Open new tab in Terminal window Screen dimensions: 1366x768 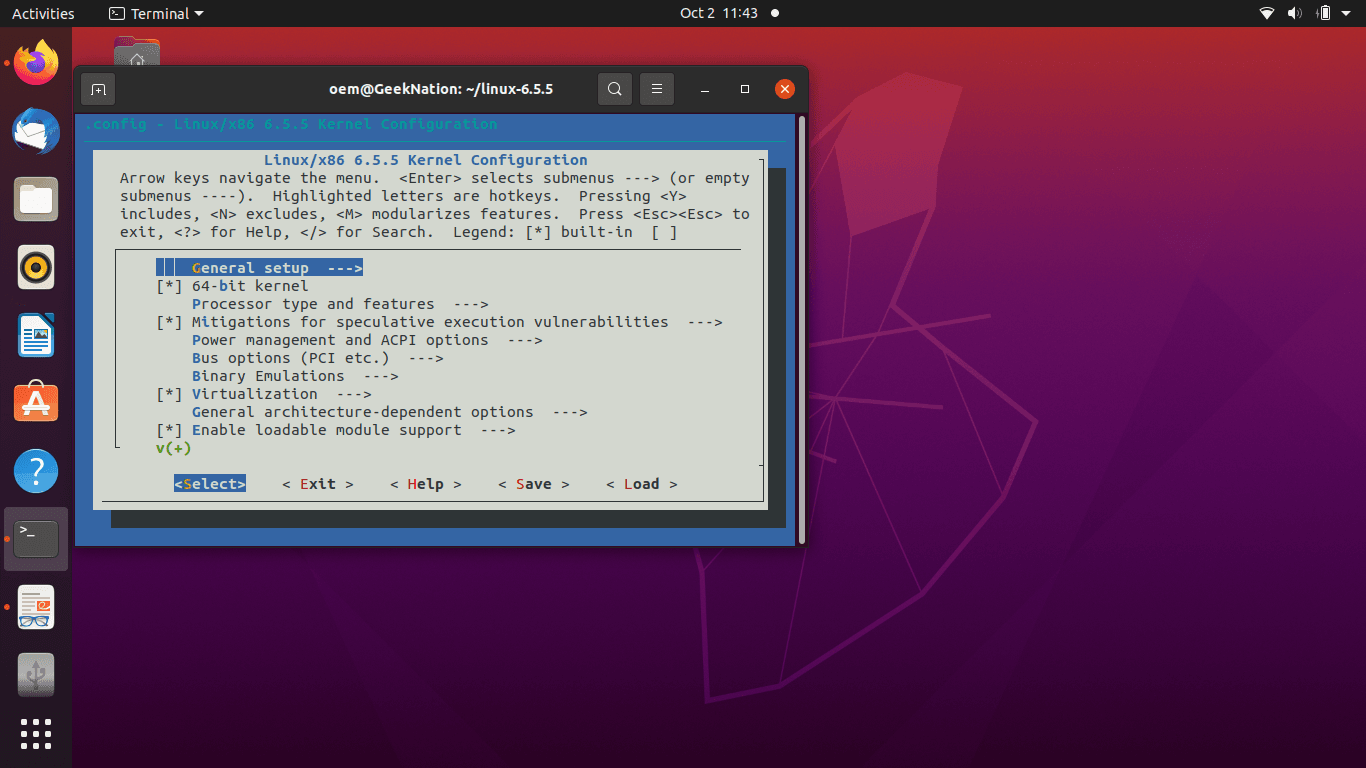pyautogui.click(x=98, y=89)
